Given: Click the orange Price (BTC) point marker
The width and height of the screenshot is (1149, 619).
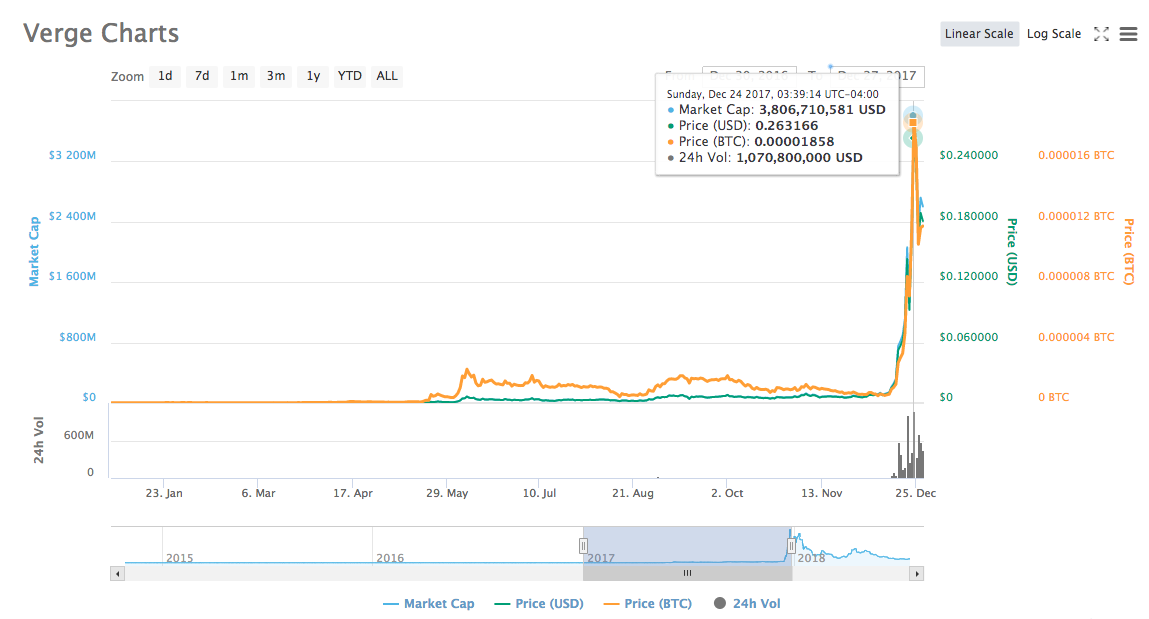Looking at the screenshot, I should 913,122.
